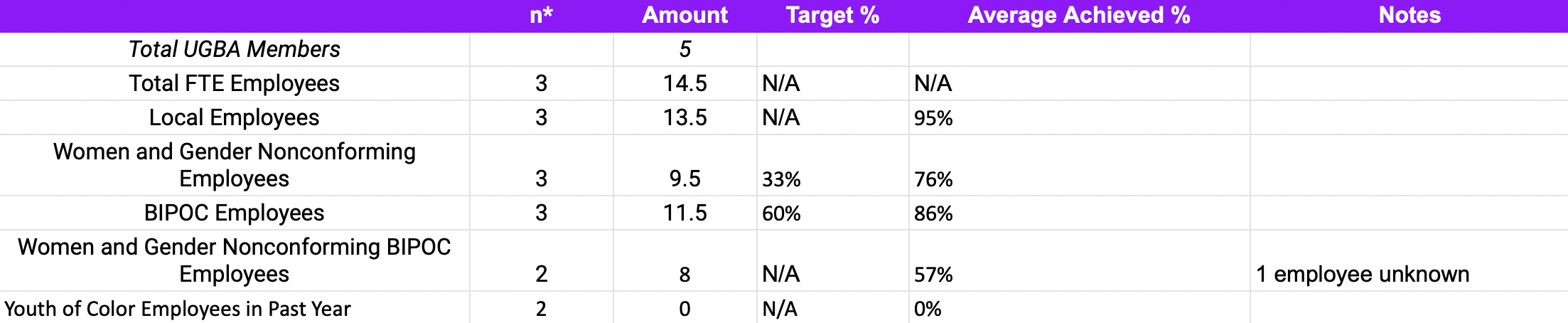Select the "Local Employees" row label

(x=234, y=117)
